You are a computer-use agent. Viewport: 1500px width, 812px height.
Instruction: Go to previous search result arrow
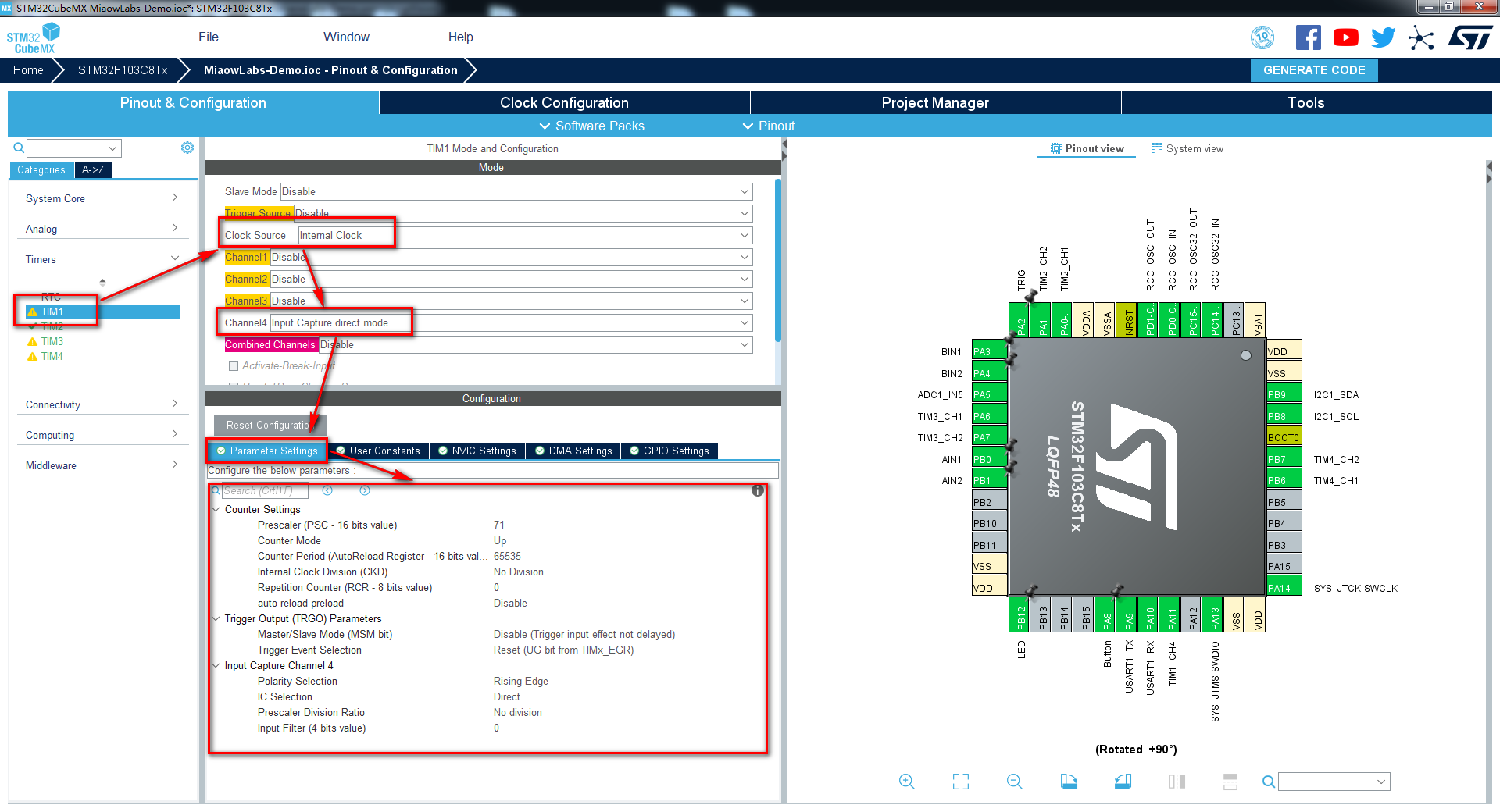click(327, 490)
